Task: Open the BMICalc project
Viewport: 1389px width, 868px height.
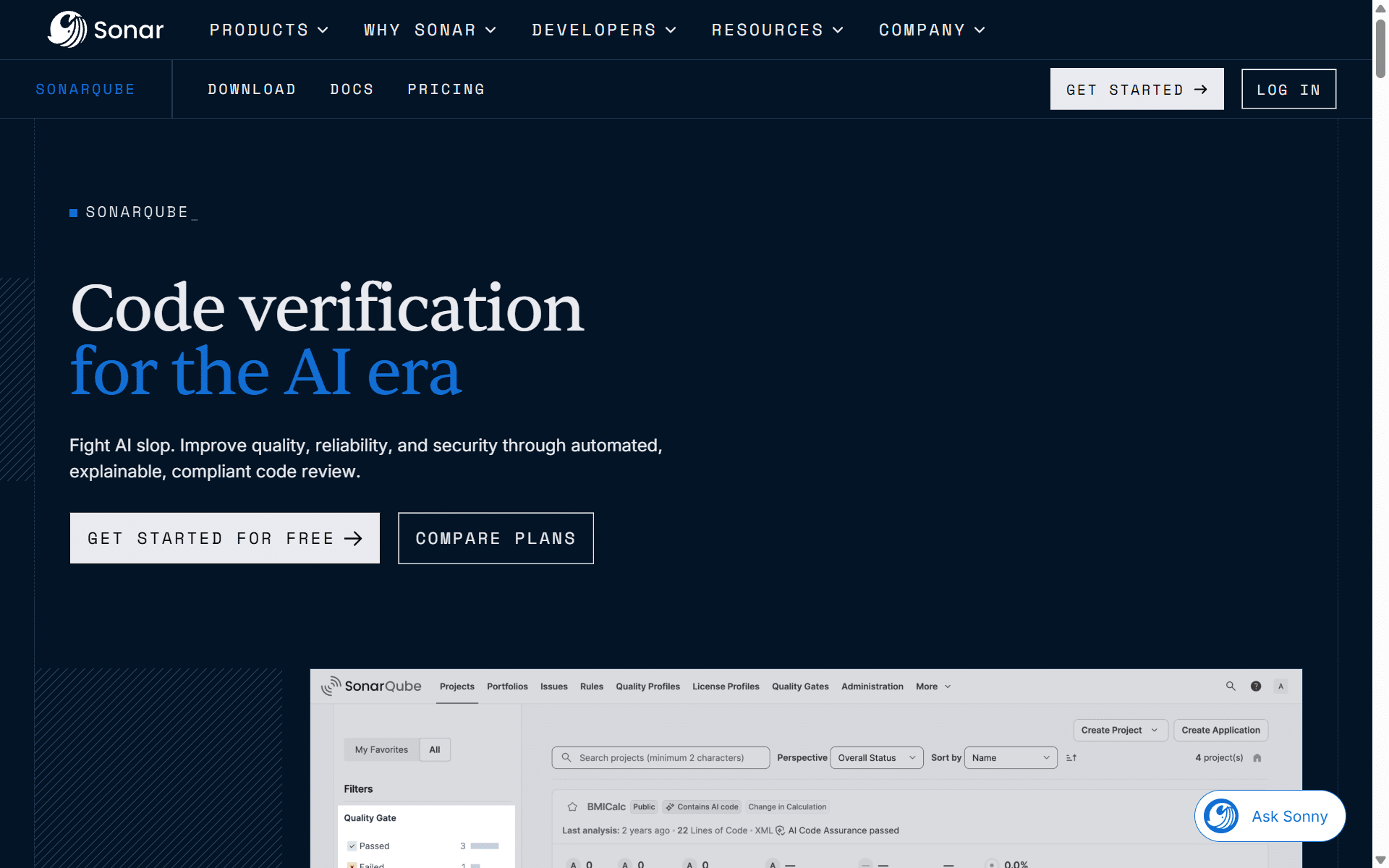Action: coord(606,807)
